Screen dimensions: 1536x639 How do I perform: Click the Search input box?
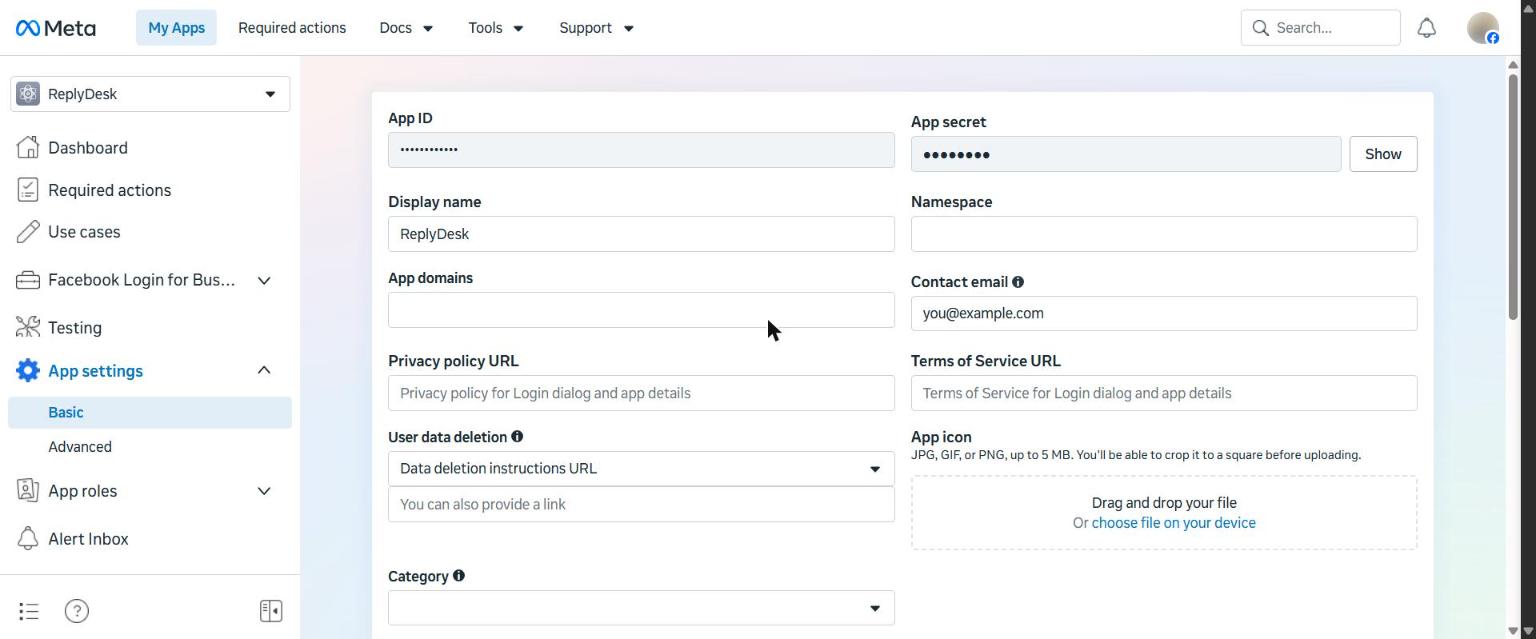tap(1320, 28)
